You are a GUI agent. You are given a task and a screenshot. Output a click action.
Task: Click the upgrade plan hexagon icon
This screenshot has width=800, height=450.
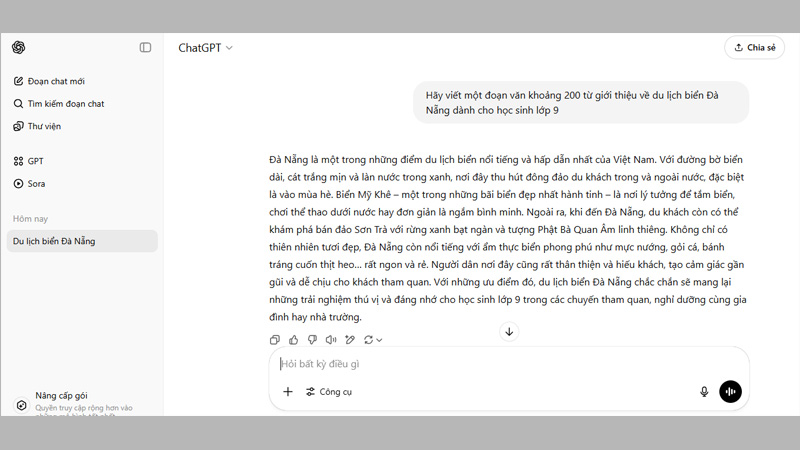[21, 405]
